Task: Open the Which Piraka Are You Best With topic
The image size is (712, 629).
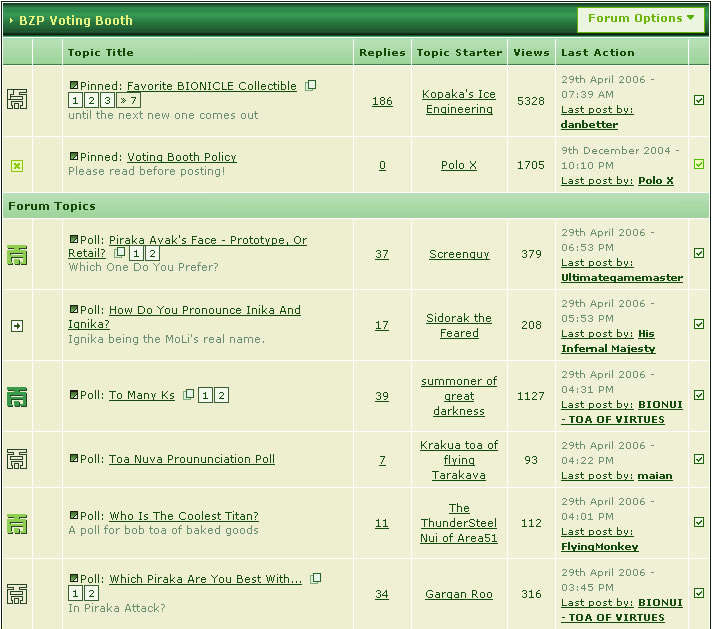Action: coord(206,579)
